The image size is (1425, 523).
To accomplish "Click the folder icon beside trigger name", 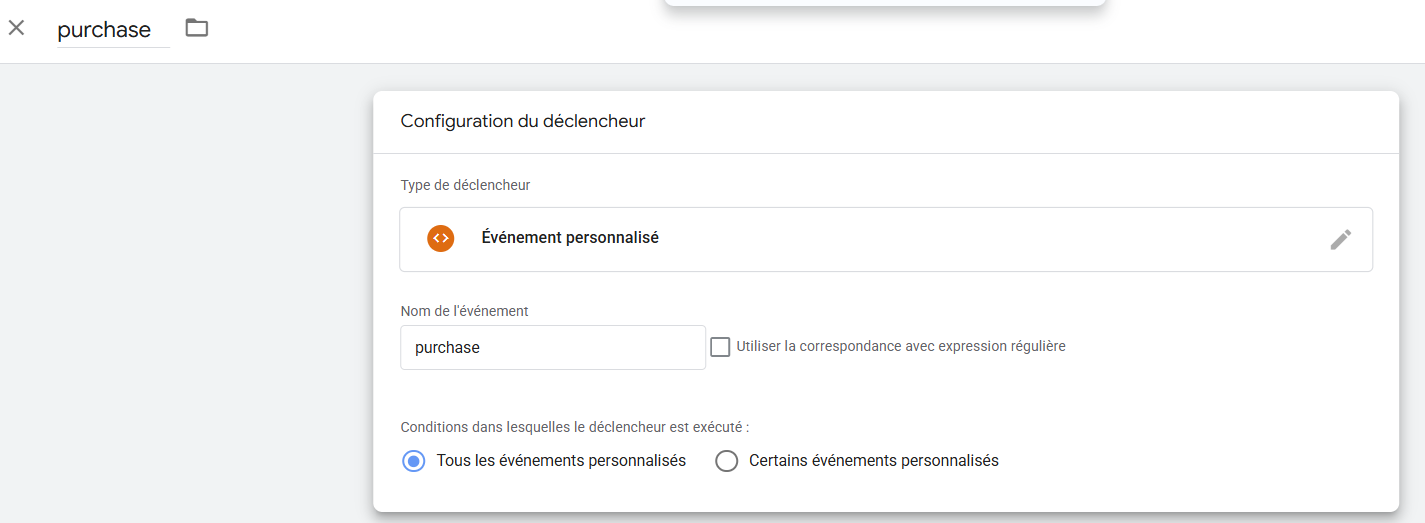I will 197,28.
